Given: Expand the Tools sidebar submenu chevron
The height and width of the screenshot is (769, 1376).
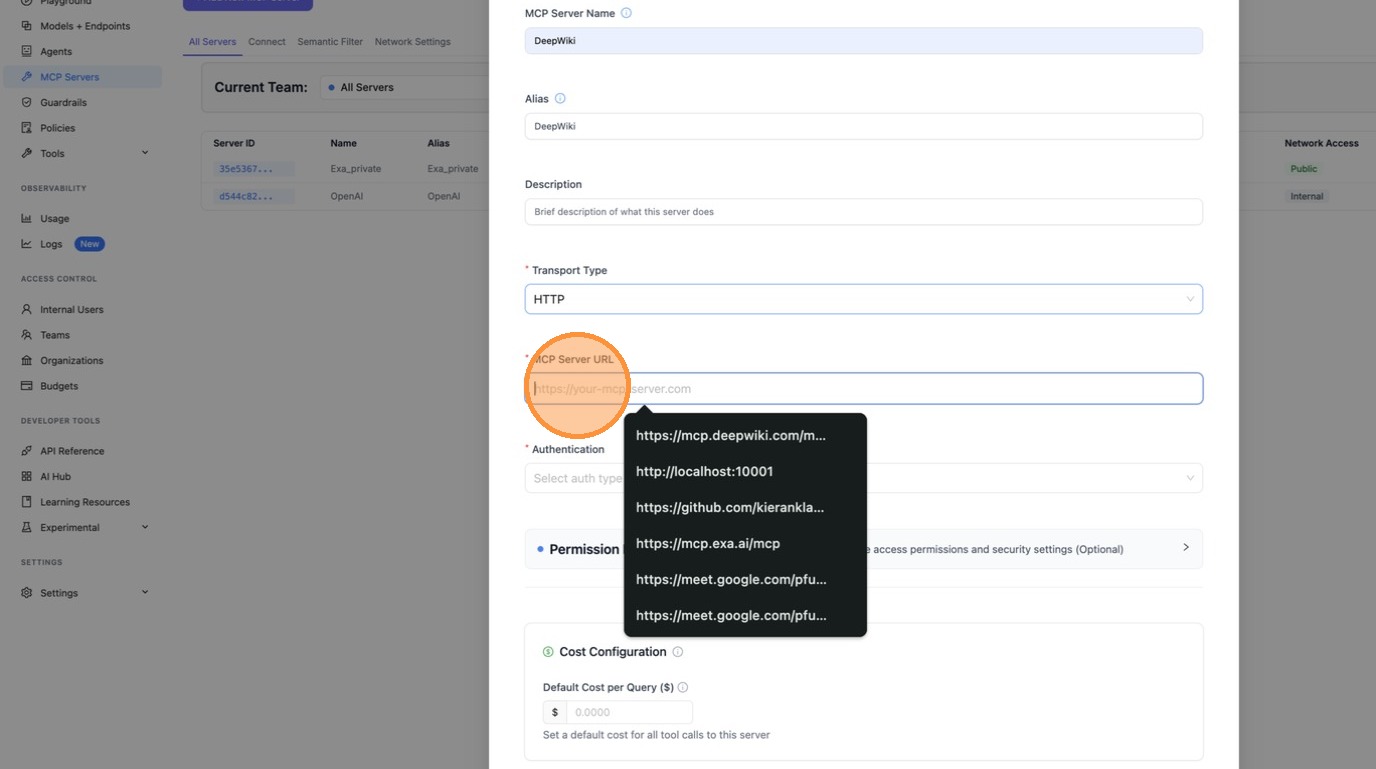Looking at the screenshot, I should [x=145, y=153].
